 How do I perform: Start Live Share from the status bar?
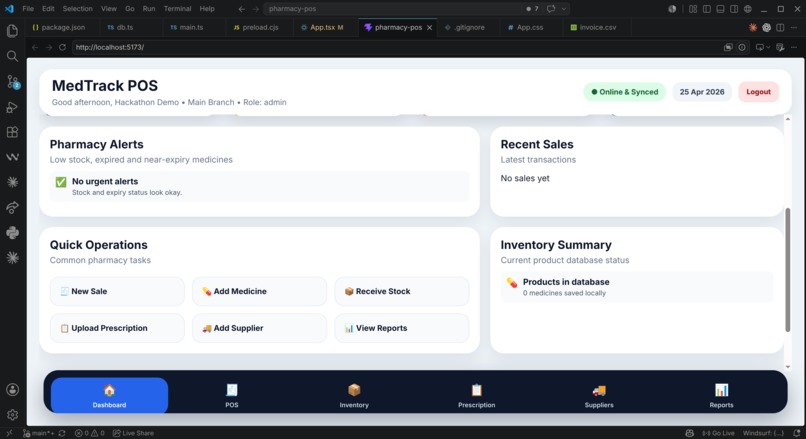click(x=133, y=433)
